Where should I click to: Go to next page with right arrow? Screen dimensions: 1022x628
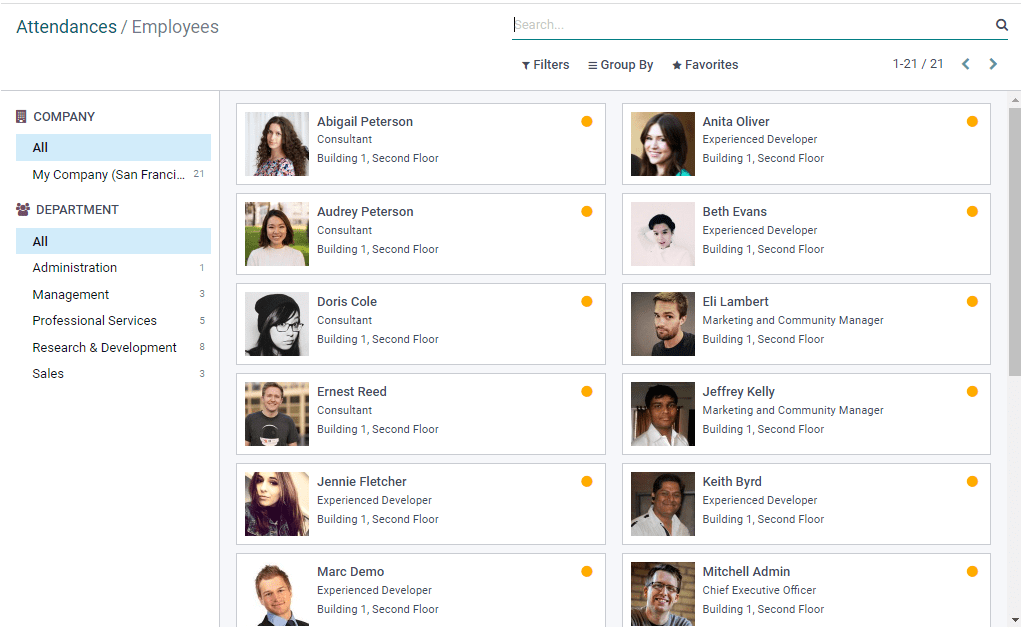tap(993, 63)
